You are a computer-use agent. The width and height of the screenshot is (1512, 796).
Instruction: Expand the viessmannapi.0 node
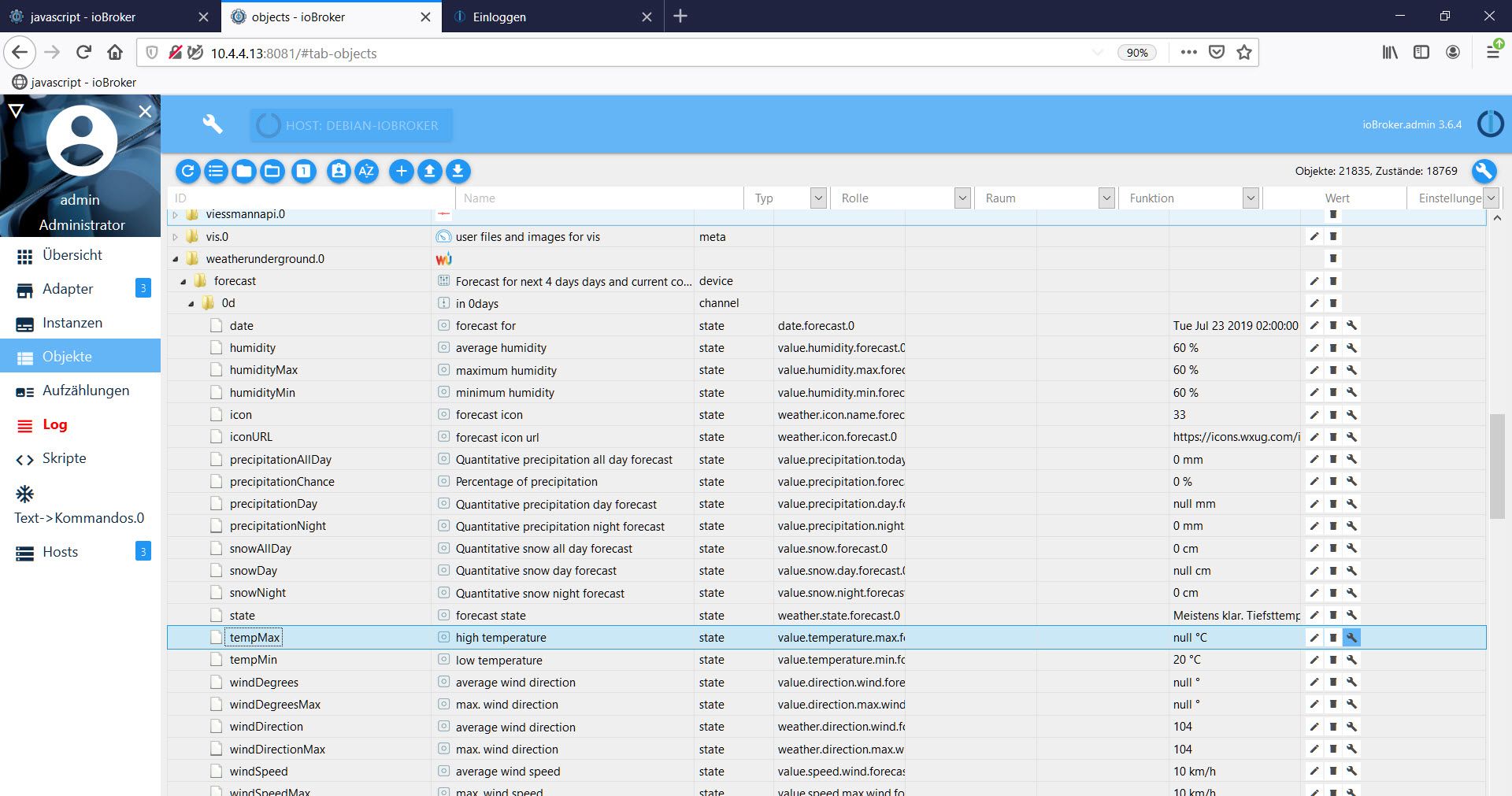175,214
